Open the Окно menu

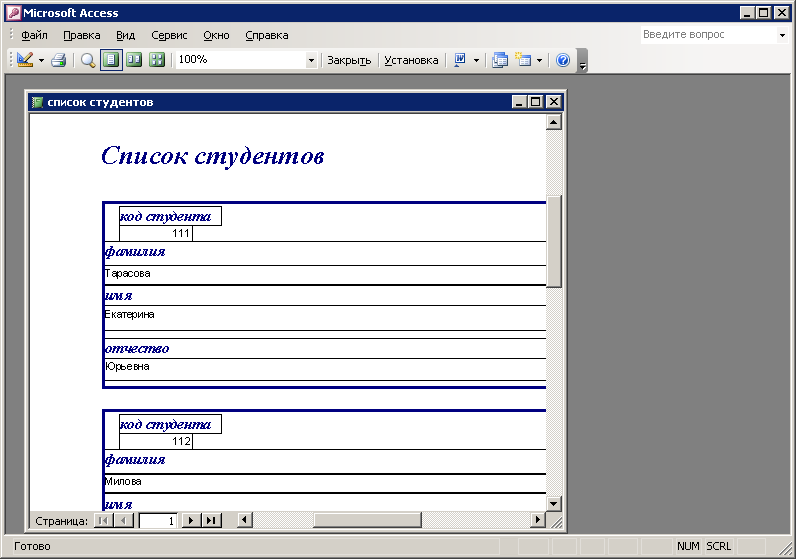point(216,35)
